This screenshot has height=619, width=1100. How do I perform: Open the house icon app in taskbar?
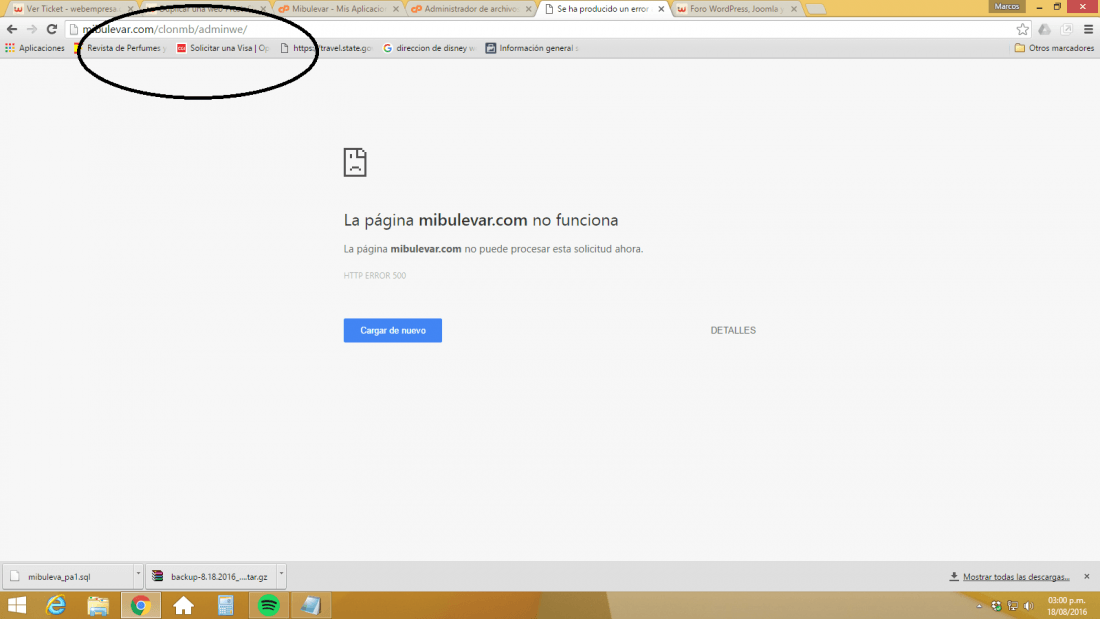point(183,605)
